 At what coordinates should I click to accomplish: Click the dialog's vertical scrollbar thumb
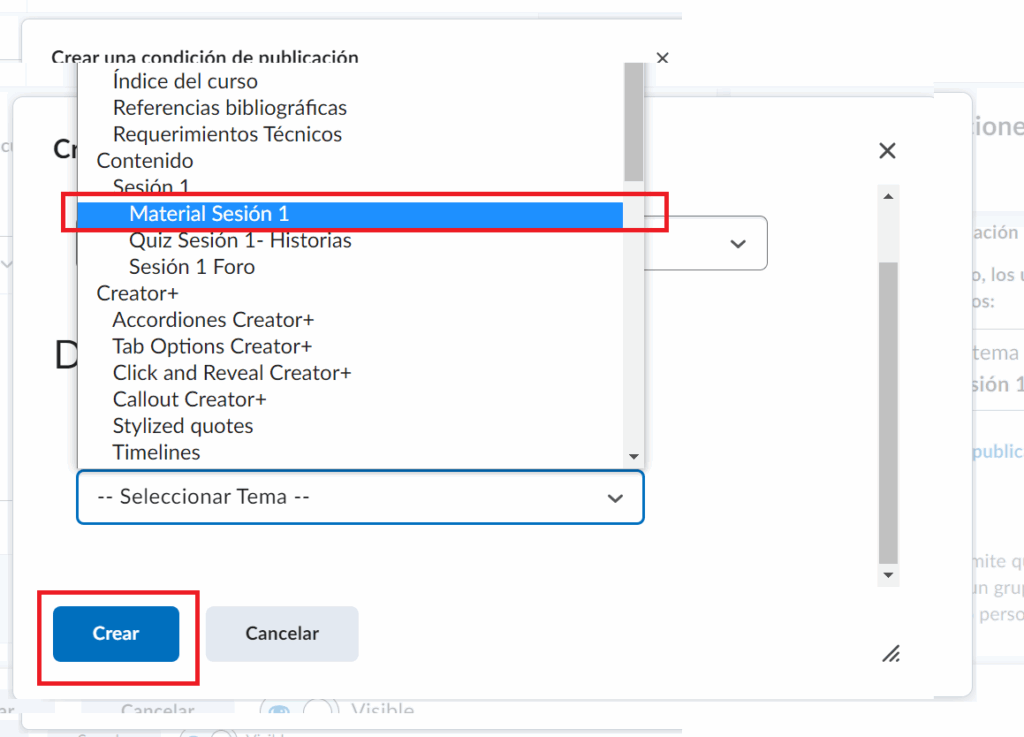click(888, 410)
